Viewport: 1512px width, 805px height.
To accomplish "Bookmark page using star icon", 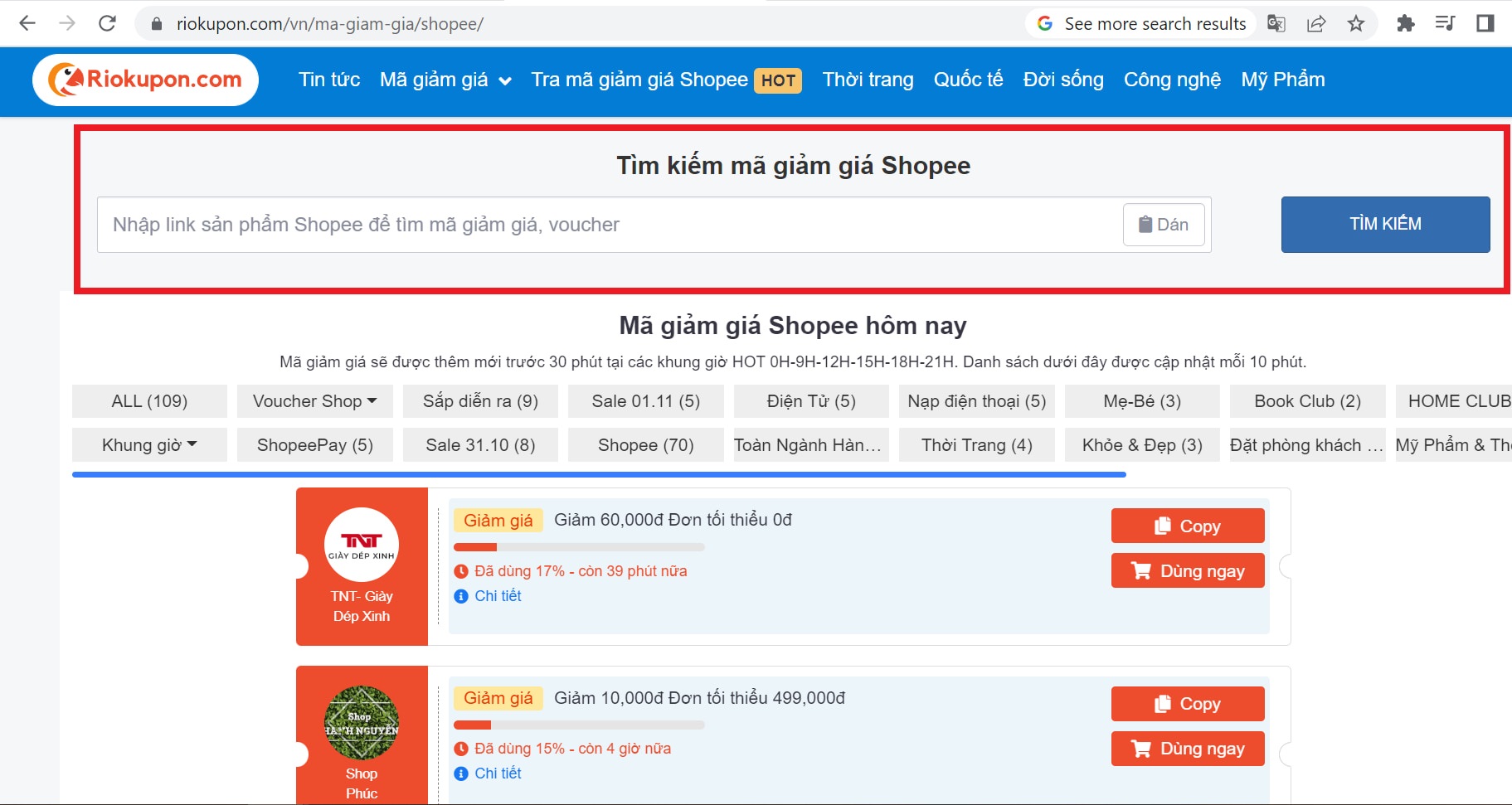I will (x=1356, y=23).
